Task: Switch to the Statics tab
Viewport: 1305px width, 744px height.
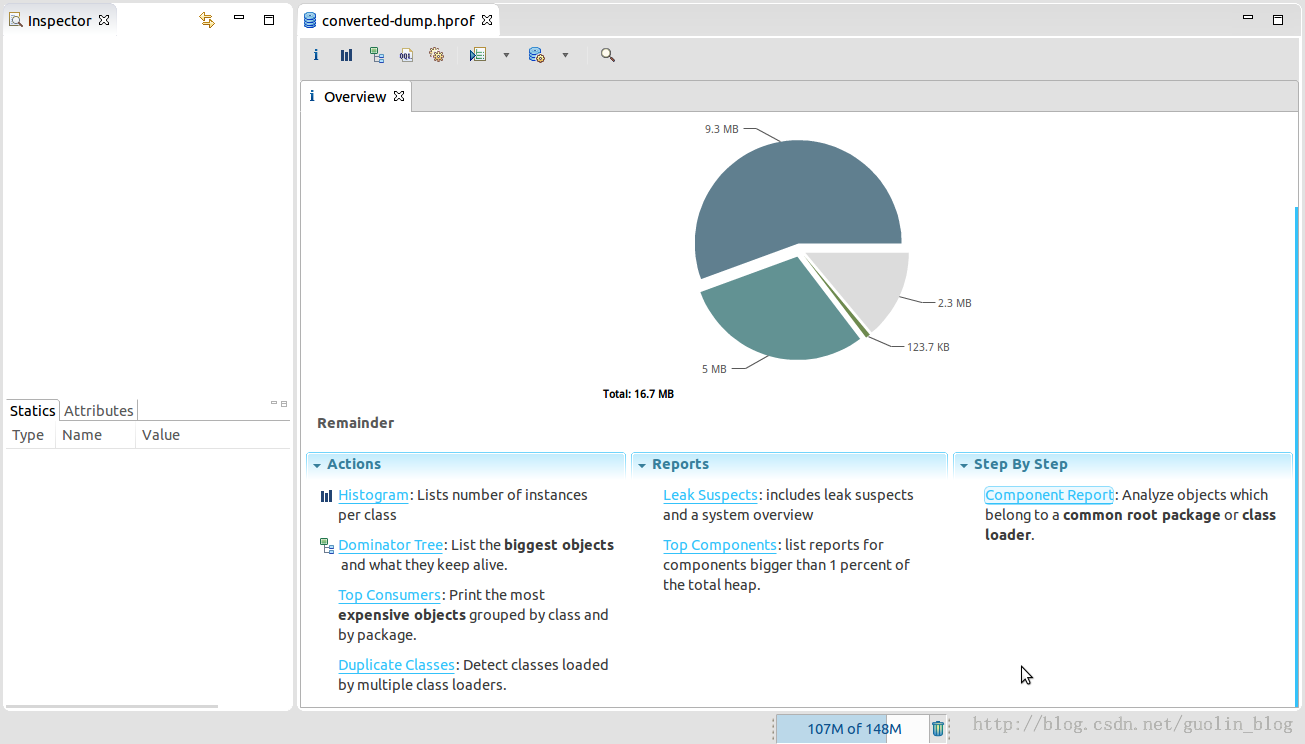Action: point(33,410)
